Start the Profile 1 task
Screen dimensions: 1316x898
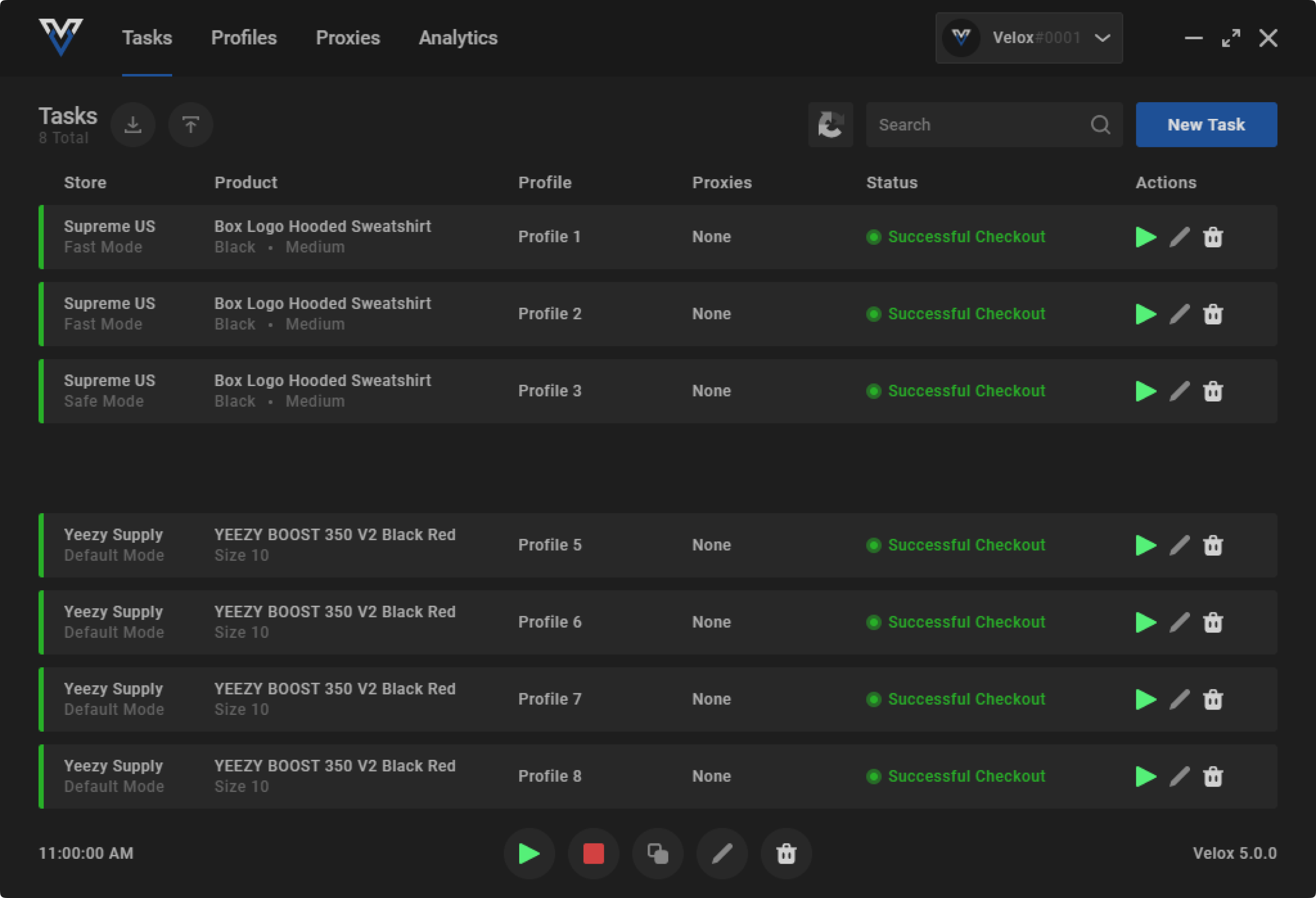pos(1146,237)
